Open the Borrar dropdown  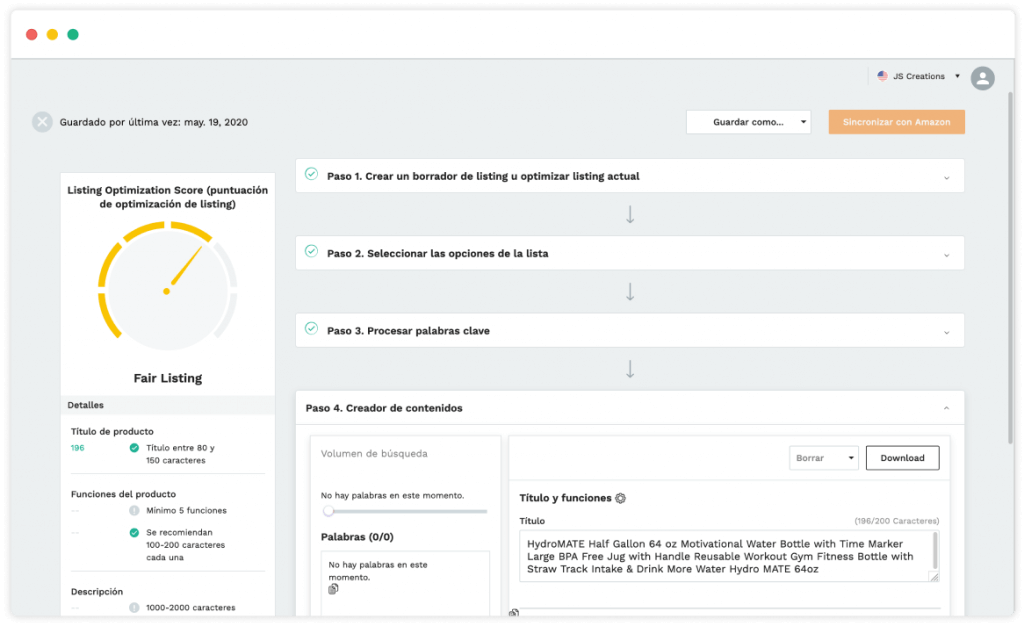tap(824, 458)
